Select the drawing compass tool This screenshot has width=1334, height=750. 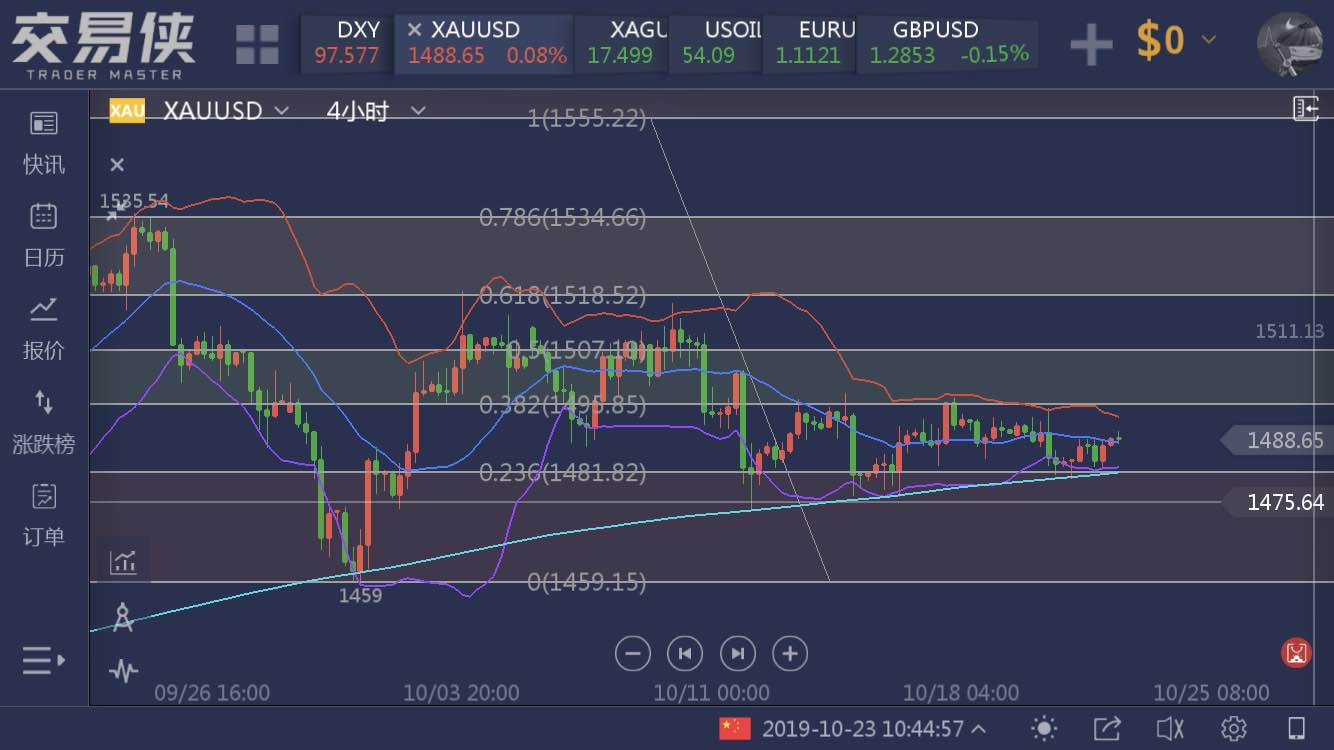(123, 617)
